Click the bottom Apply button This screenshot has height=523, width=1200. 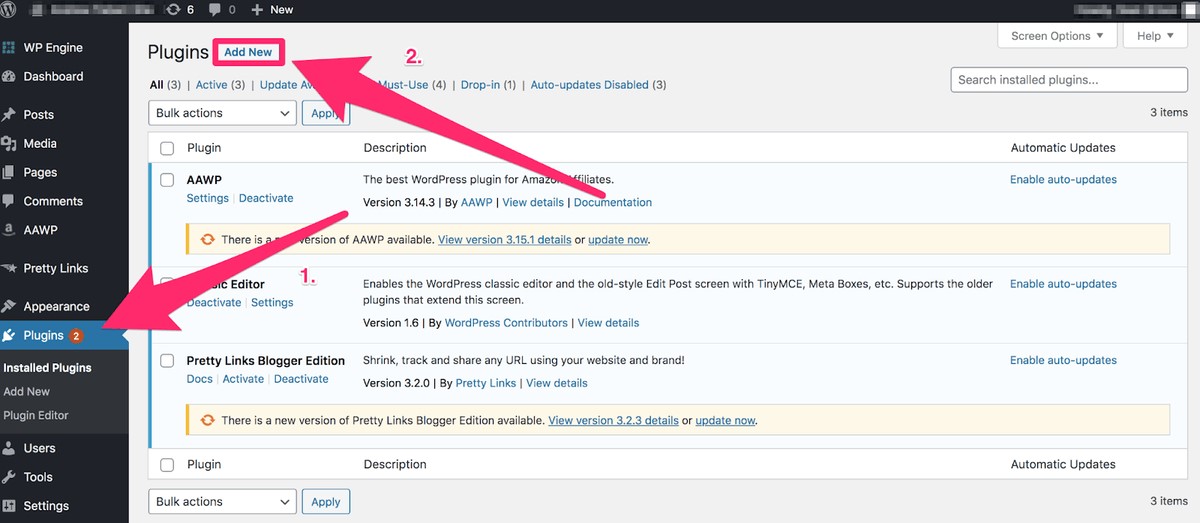(326, 502)
